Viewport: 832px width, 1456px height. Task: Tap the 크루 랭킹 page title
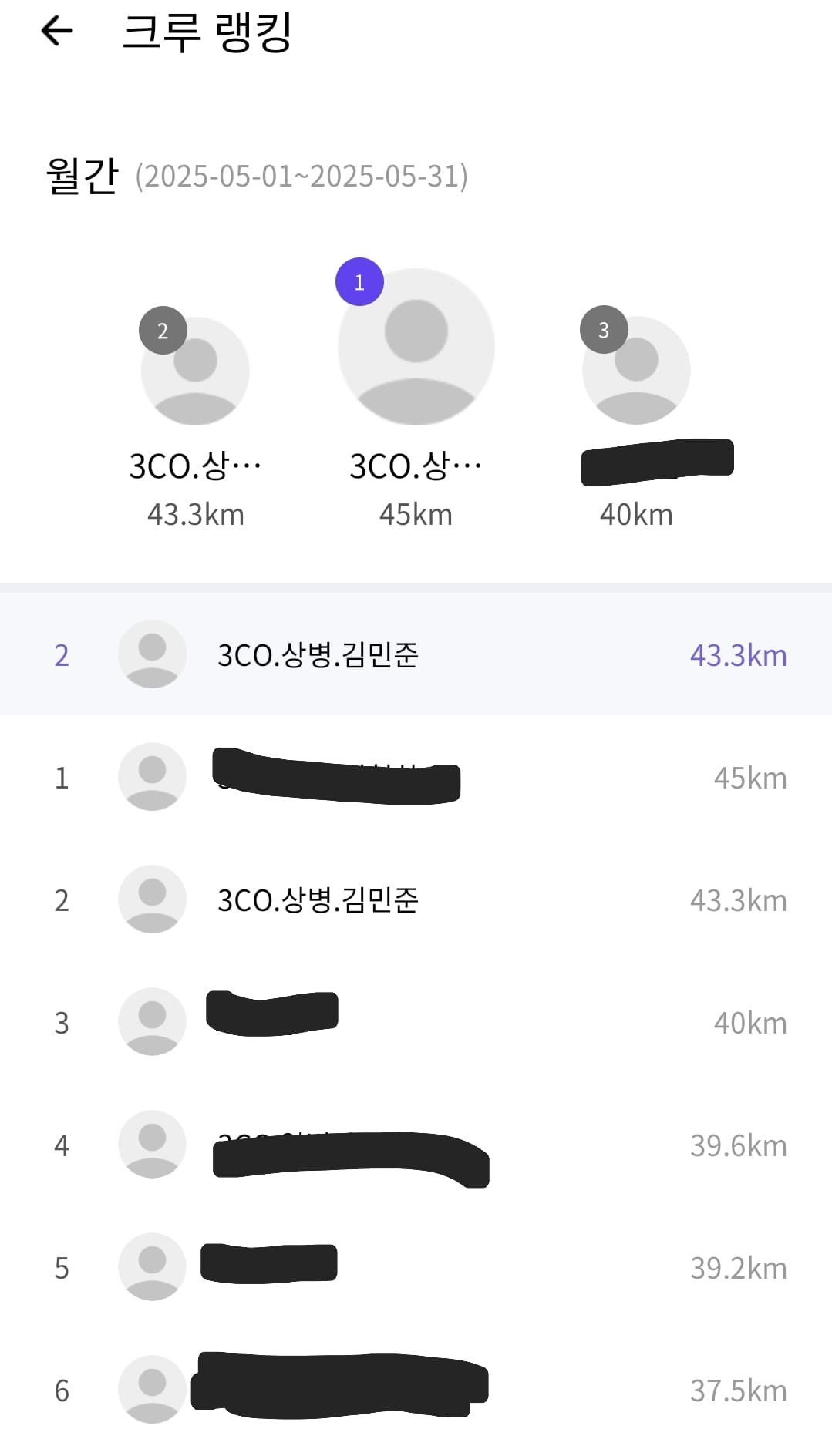click(207, 32)
